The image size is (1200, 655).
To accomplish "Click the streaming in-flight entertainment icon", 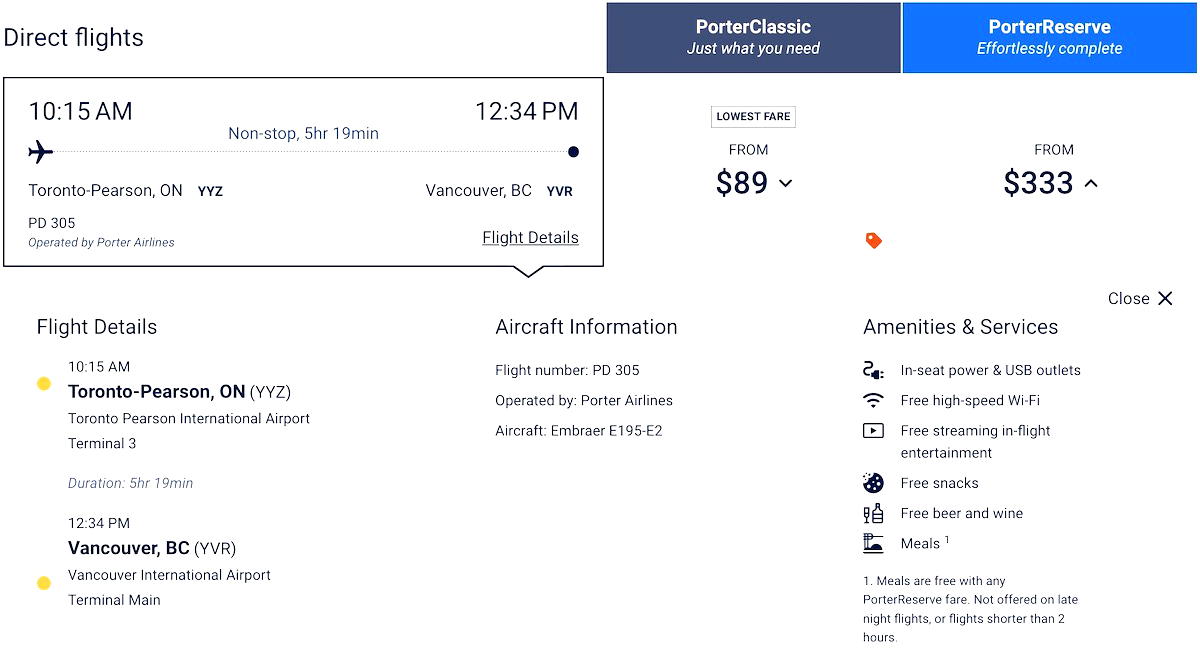I will [x=874, y=430].
